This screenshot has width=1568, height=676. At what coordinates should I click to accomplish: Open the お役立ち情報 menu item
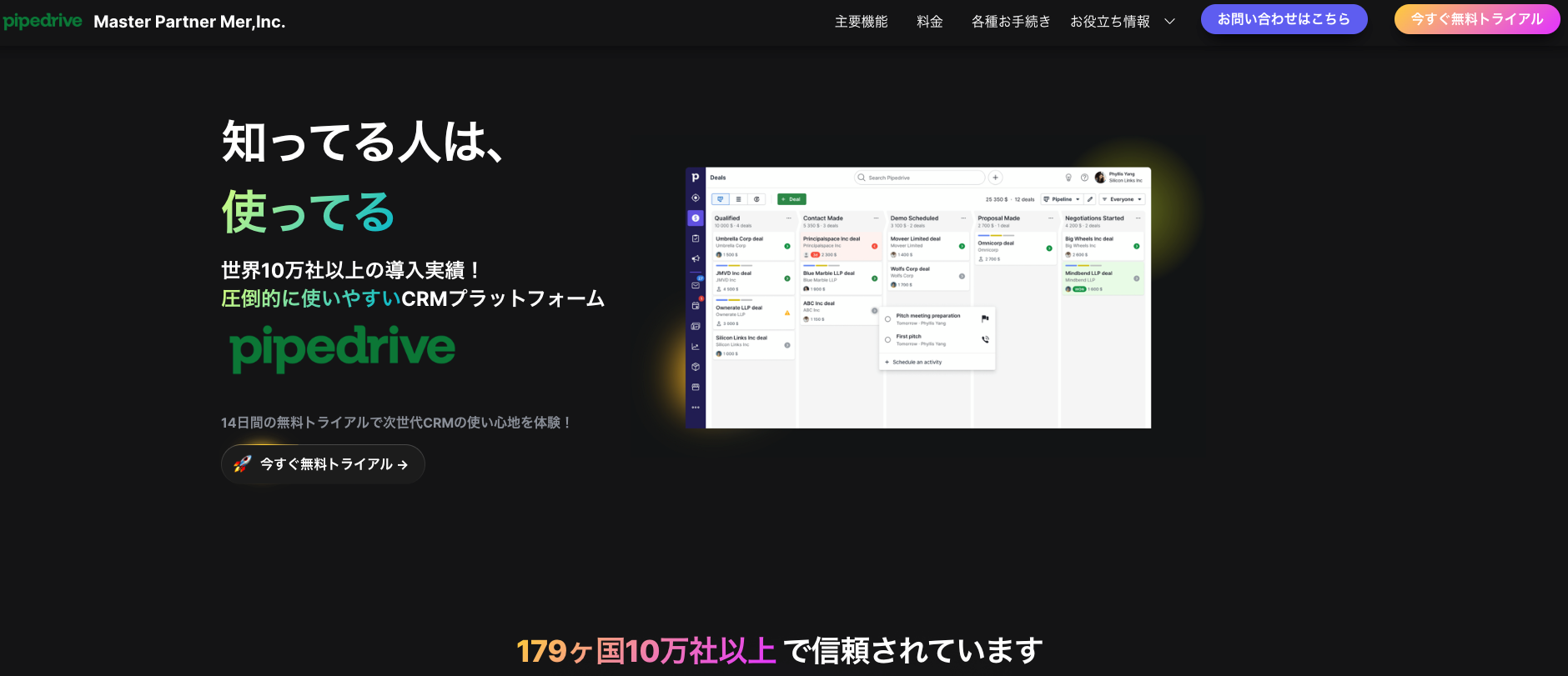tap(1110, 22)
